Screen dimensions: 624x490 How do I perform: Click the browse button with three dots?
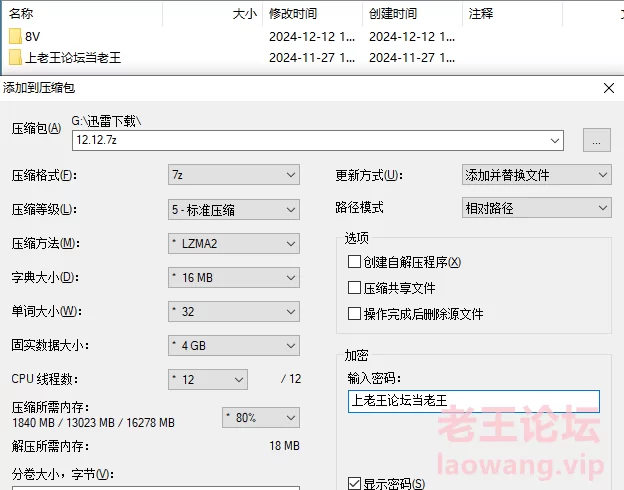point(596,140)
